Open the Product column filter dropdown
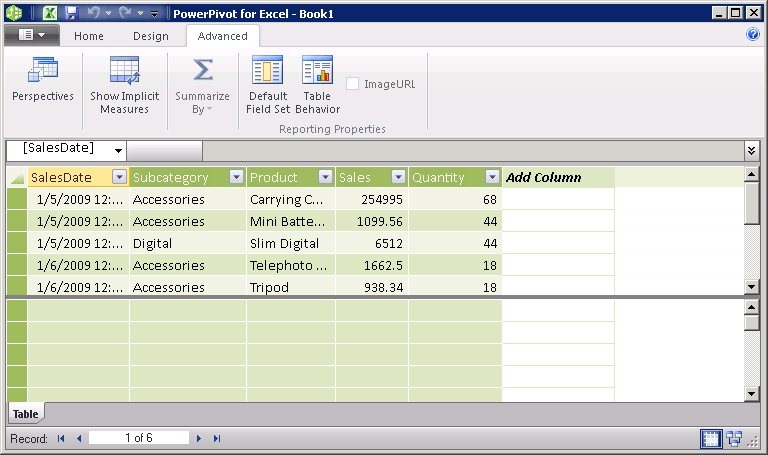Image resolution: width=768 pixels, height=455 pixels. tap(326, 177)
